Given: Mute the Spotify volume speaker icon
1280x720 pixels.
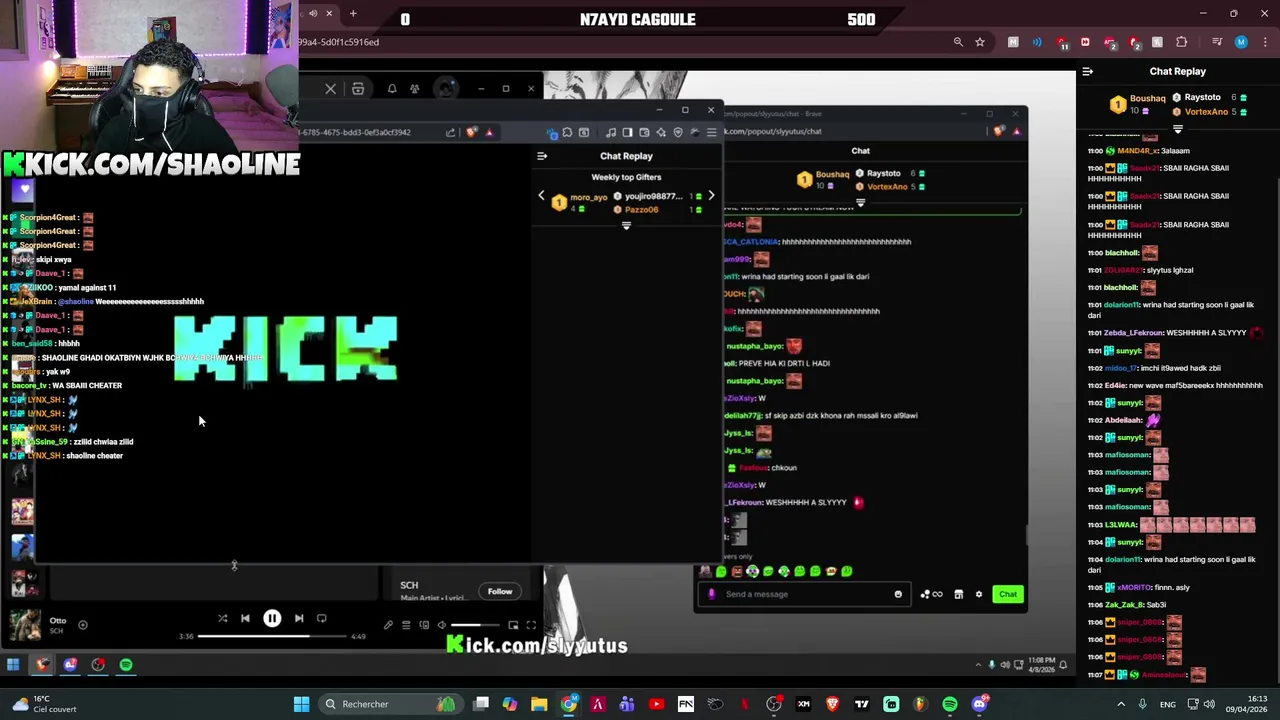Looking at the screenshot, I should pos(441,626).
